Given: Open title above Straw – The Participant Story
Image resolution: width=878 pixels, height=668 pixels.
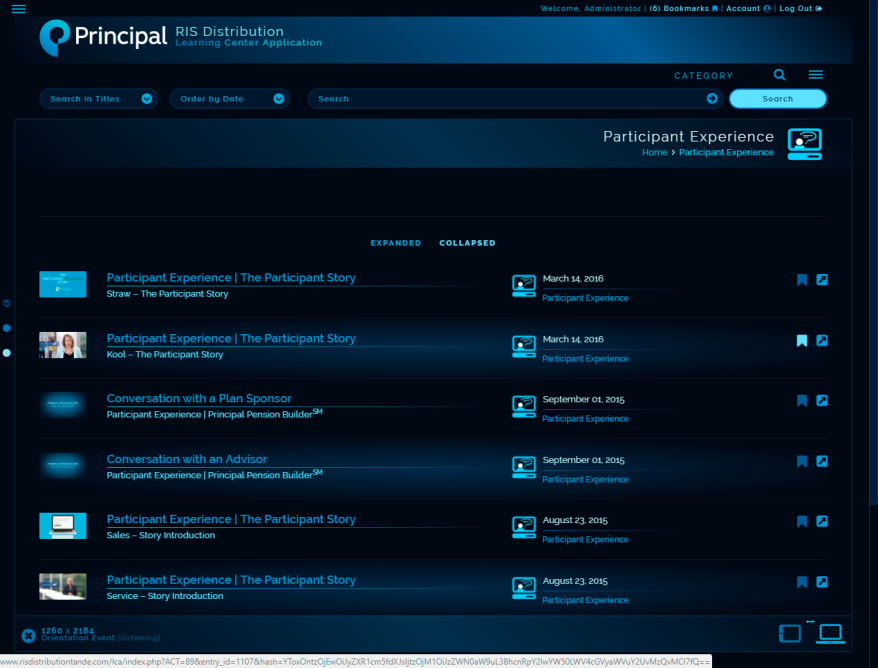Looking at the screenshot, I should coord(231,278).
